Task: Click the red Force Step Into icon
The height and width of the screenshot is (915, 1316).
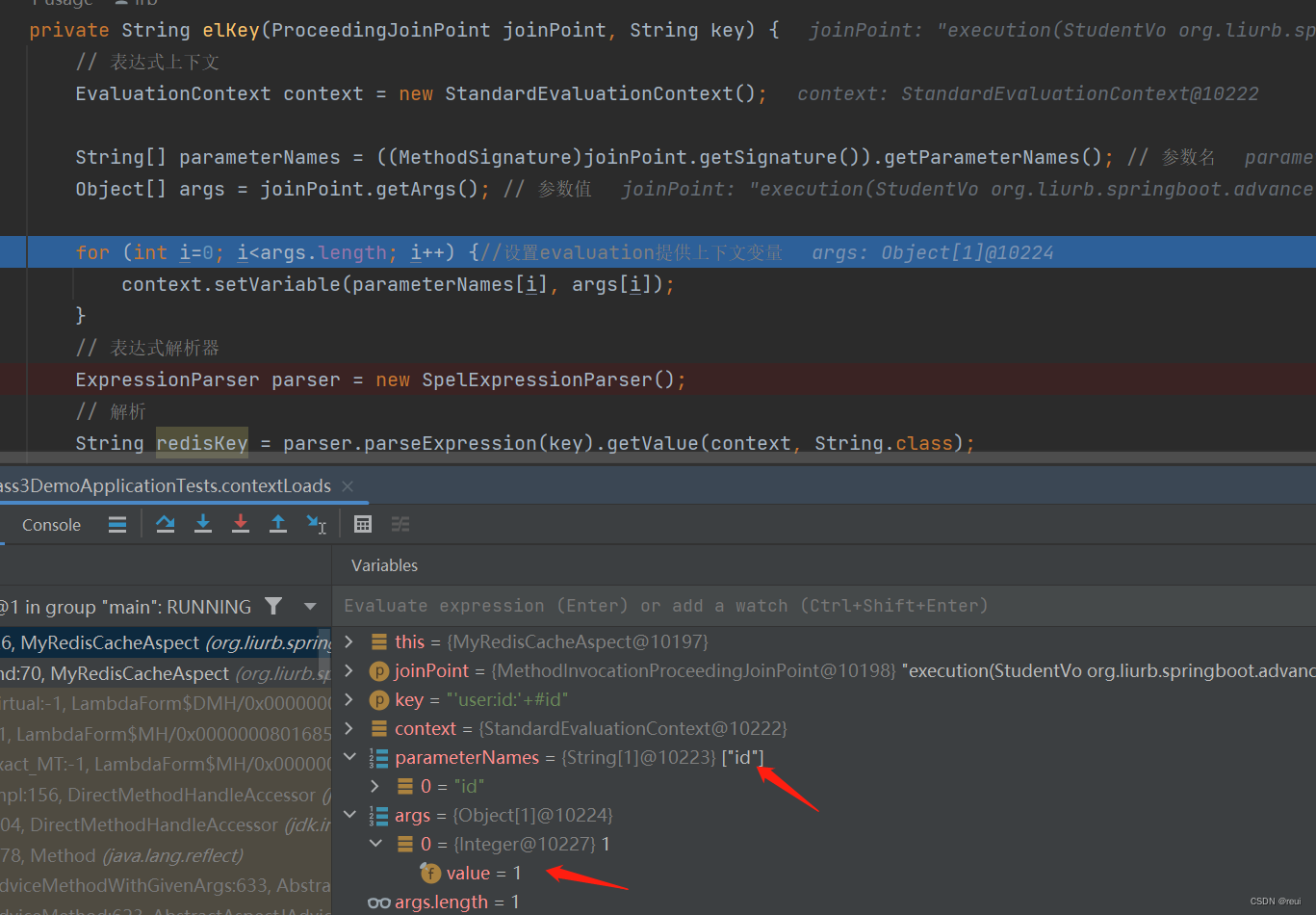Action: pyautogui.click(x=240, y=524)
